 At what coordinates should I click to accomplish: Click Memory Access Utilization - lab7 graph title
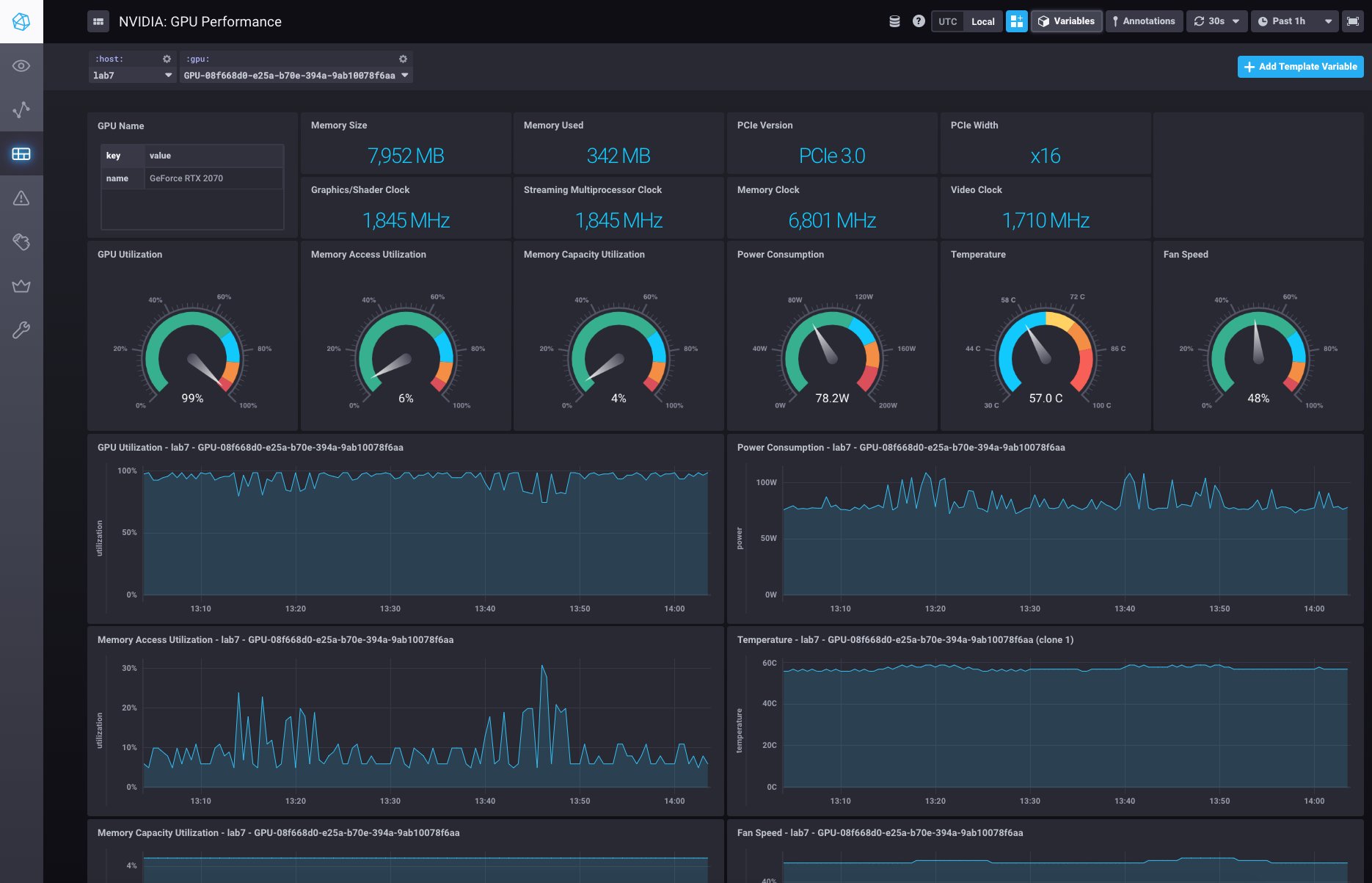(275, 640)
